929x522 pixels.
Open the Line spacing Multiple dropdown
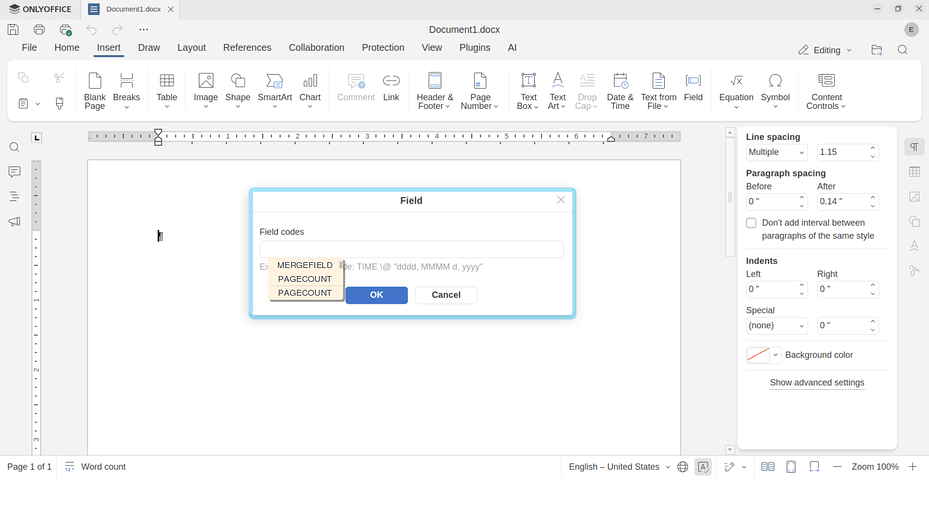pos(776,152)
